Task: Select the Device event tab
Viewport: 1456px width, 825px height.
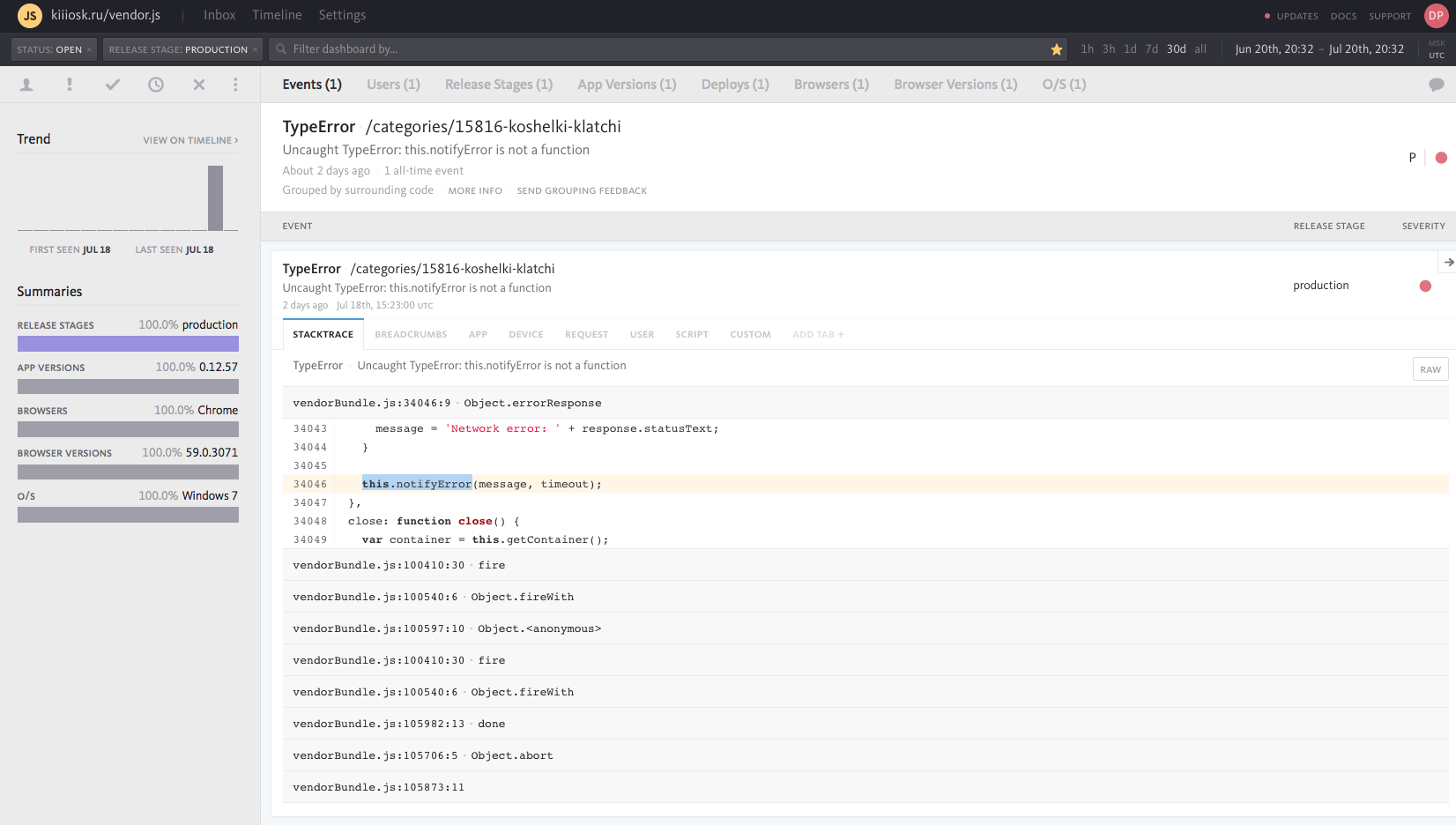Action: (x=526, y=335)
